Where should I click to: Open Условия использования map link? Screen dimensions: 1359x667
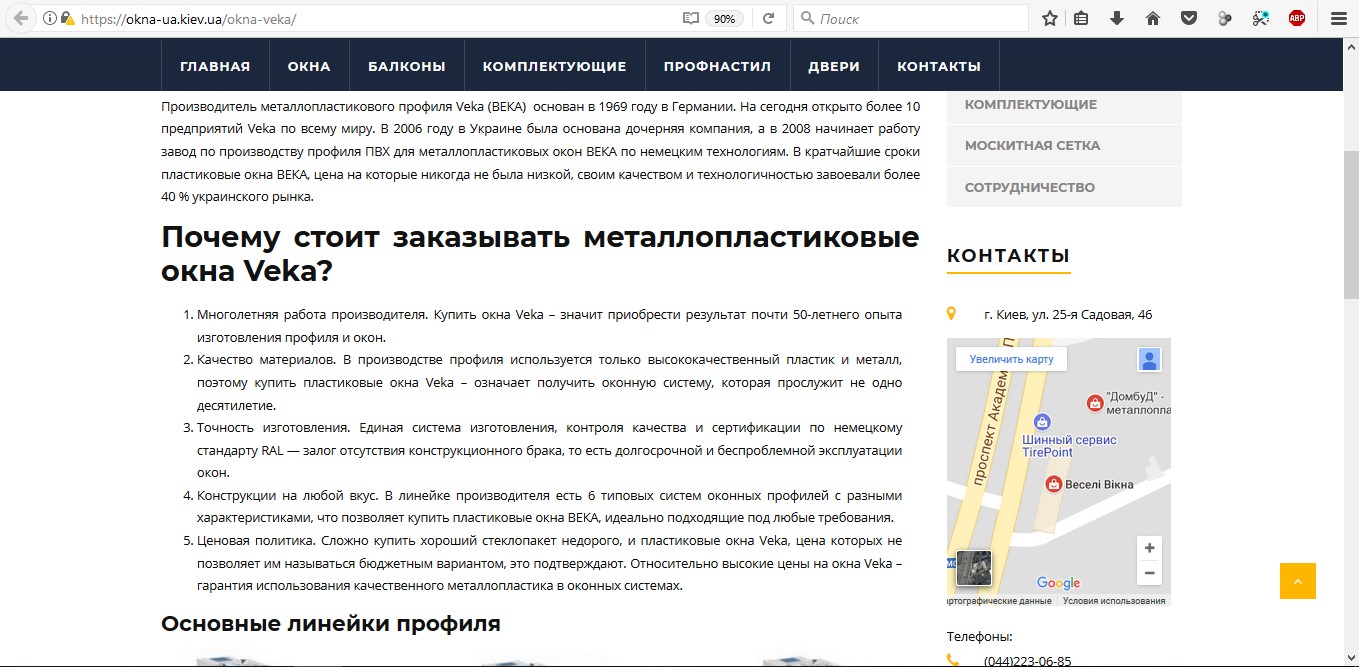coord(1113,601)
